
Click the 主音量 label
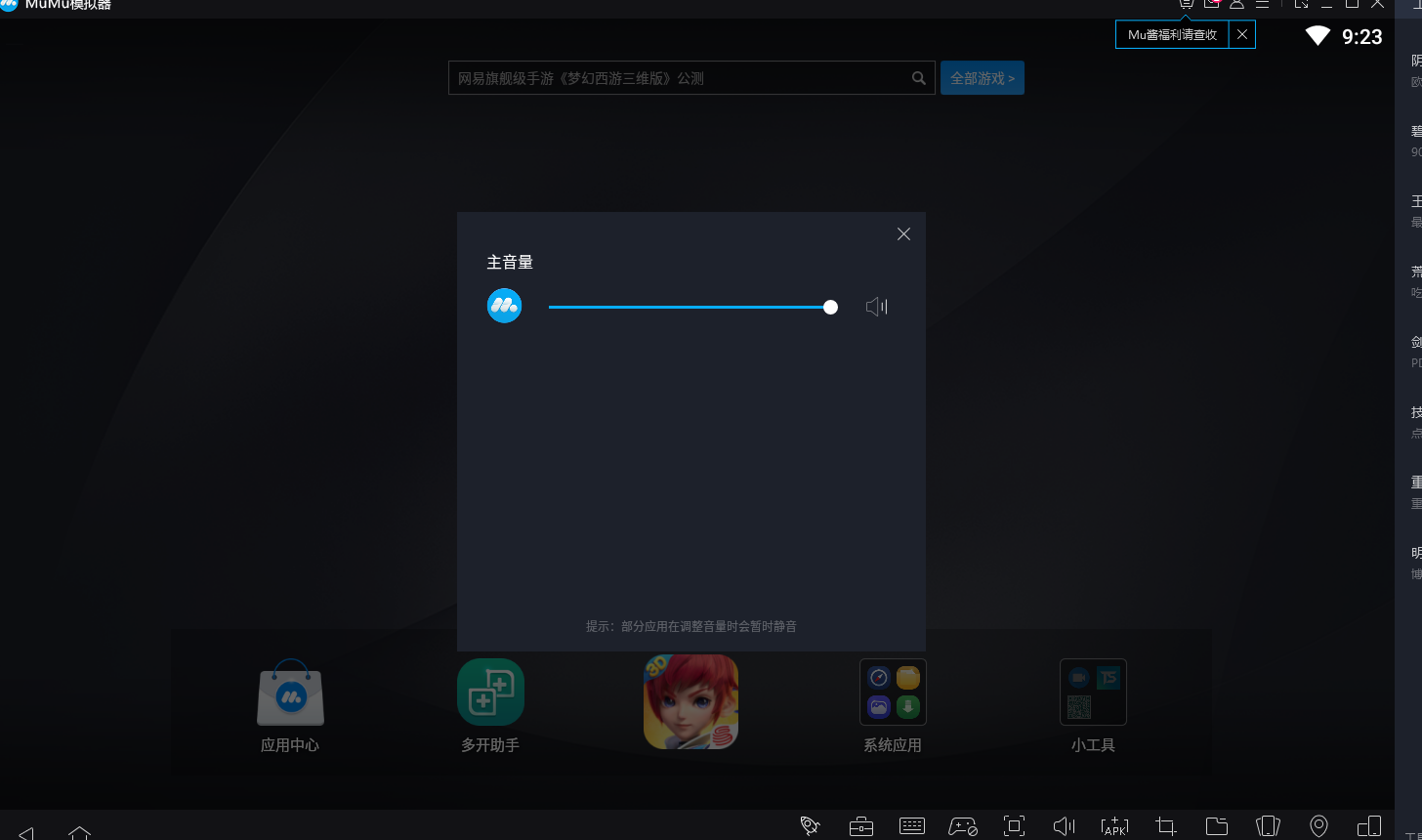510,262
